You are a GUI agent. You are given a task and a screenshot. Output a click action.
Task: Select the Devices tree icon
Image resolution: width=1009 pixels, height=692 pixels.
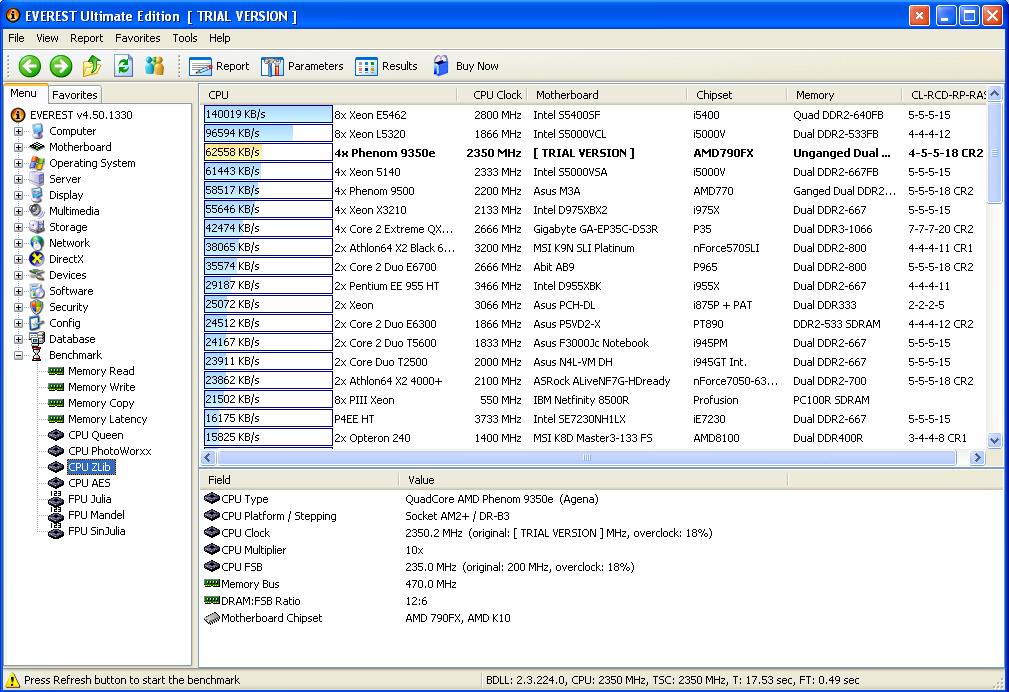pyautogui.click(x=37, y=275)
